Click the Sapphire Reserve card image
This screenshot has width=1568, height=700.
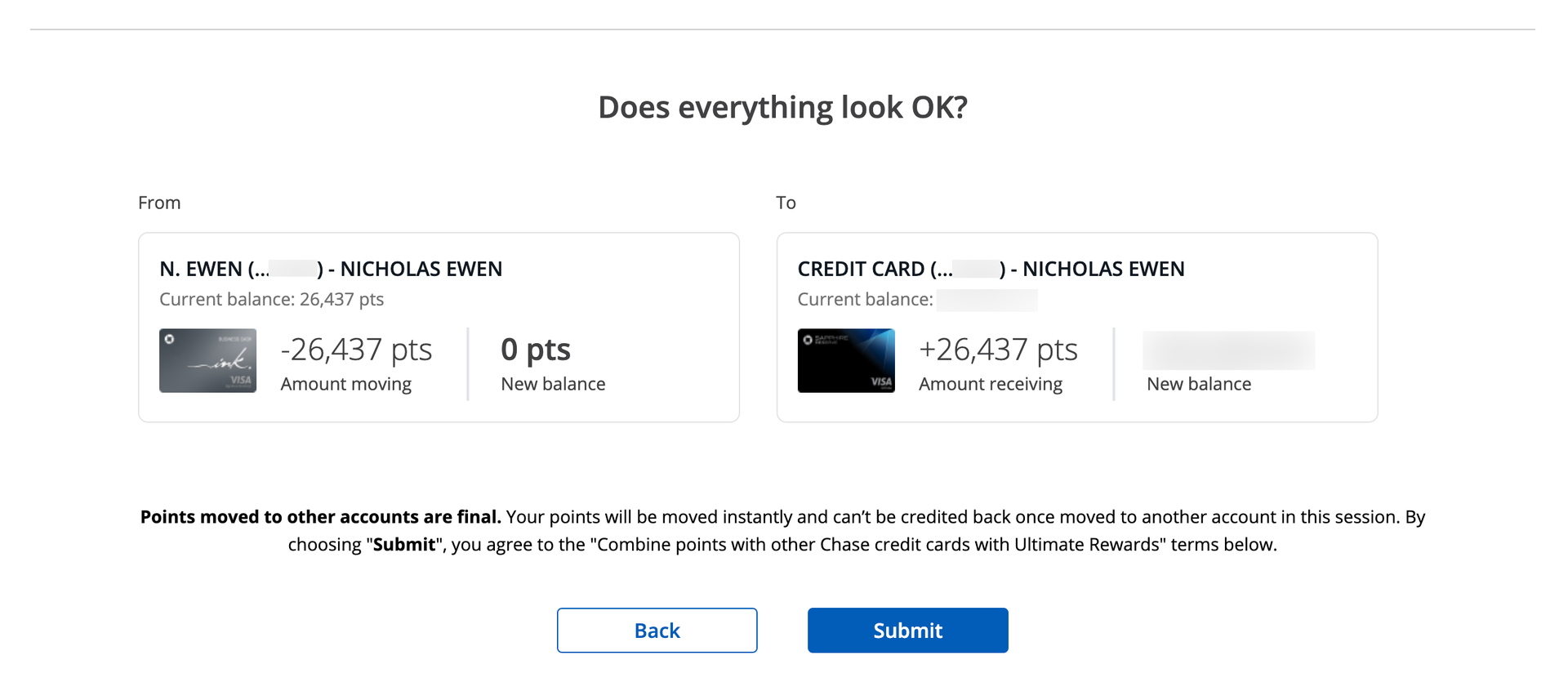coord(846,360)
